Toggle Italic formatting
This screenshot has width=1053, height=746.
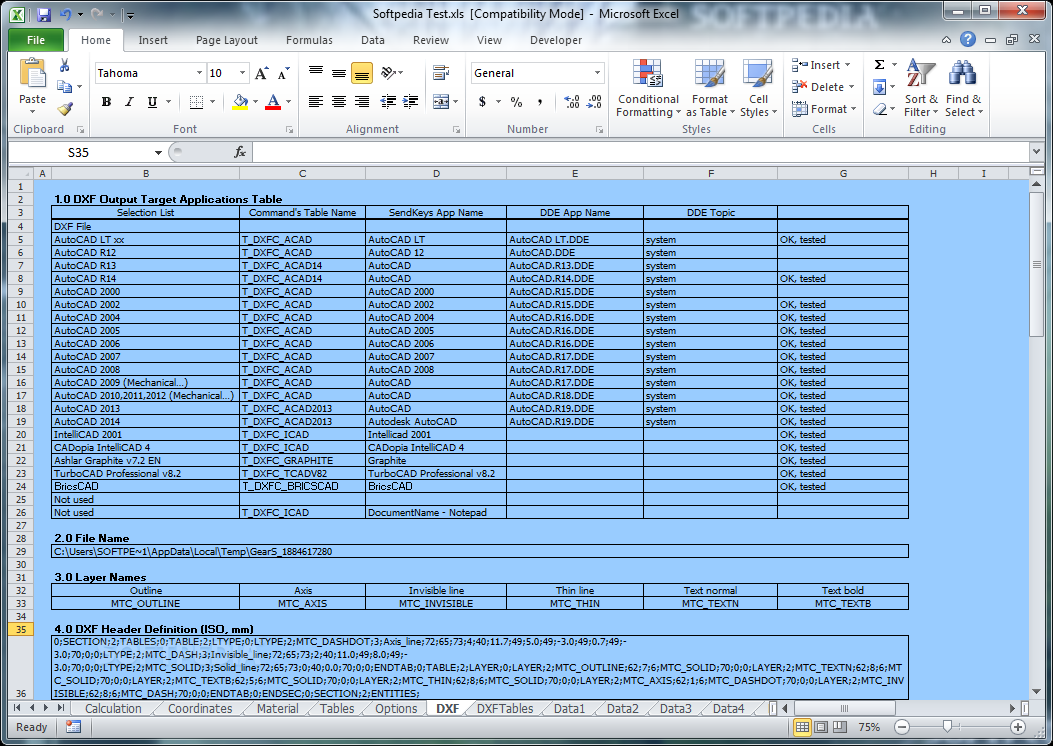[129, 101]
